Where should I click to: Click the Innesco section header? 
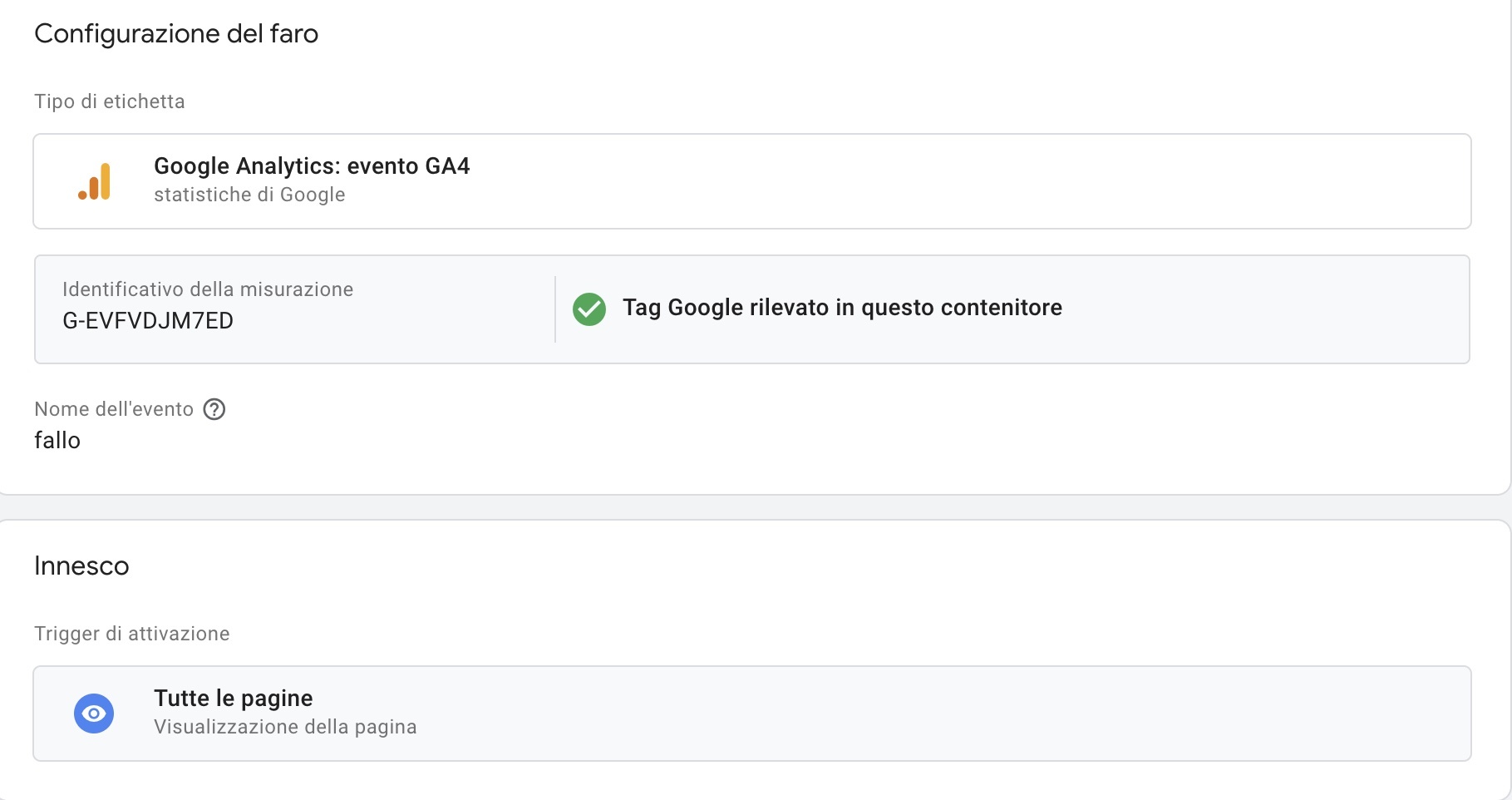81,565
